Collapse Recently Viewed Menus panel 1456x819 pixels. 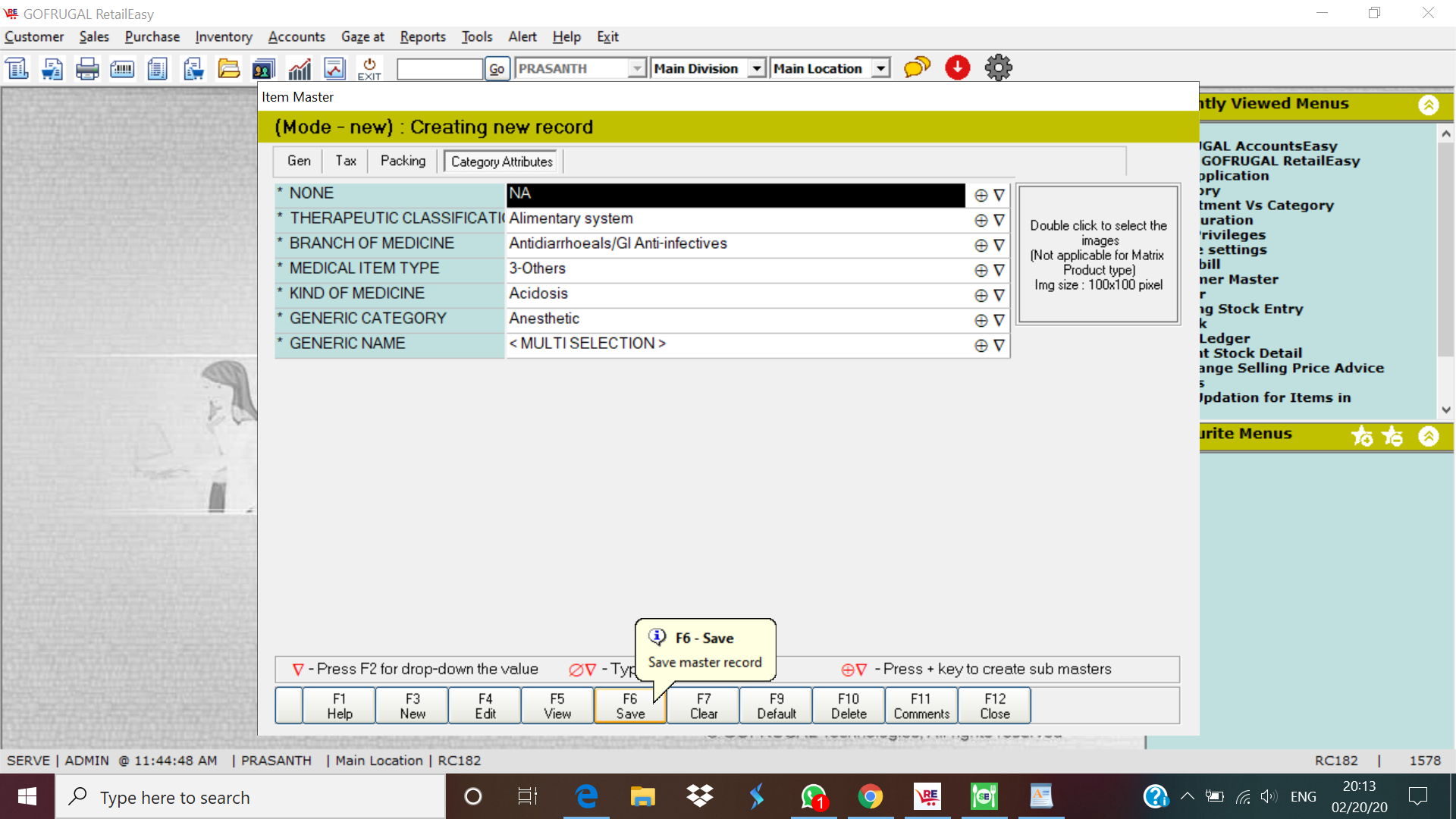pyautogui.click(x=1428, y=105)
